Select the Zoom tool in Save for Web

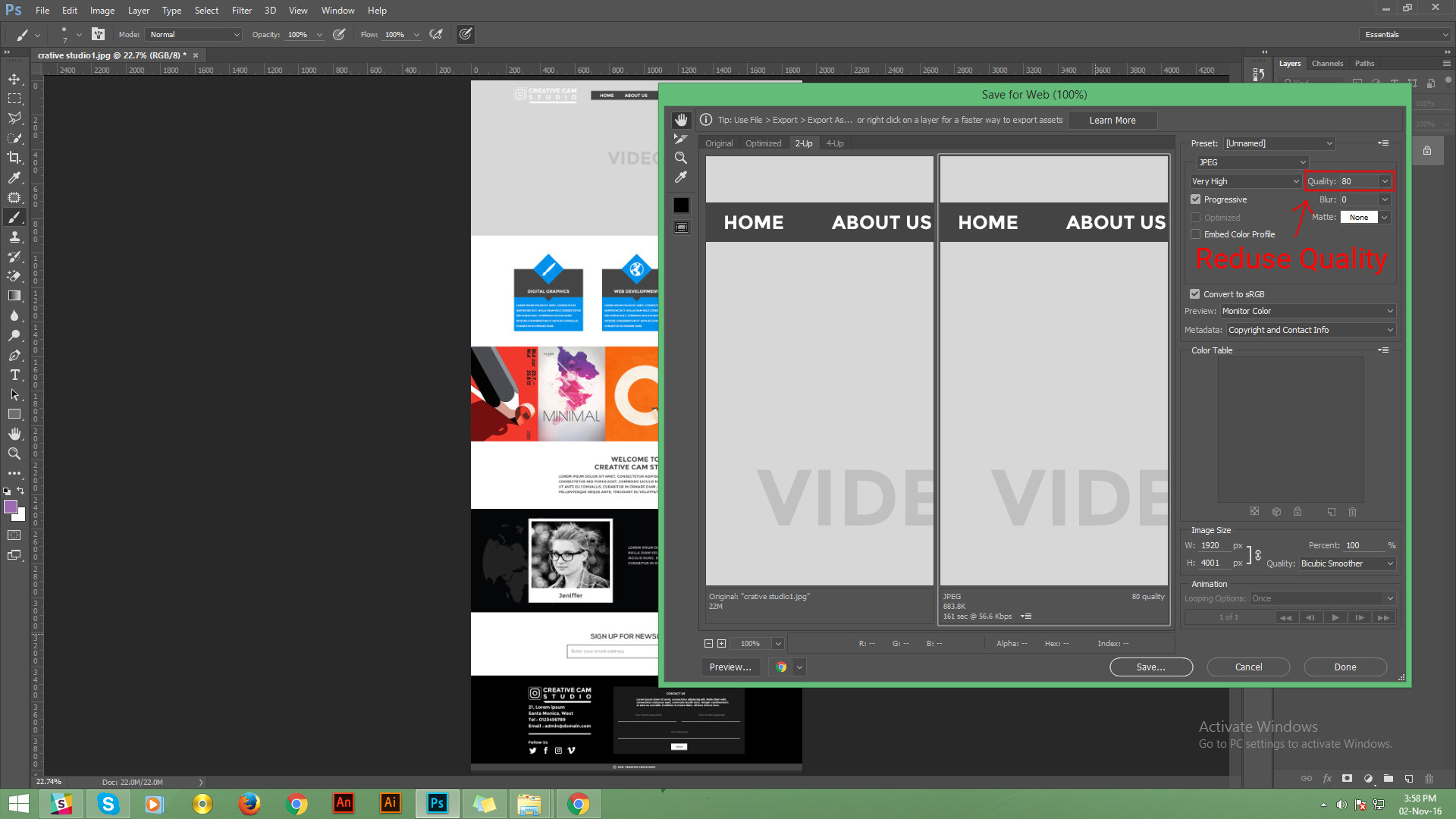click(x=681, y=158)
